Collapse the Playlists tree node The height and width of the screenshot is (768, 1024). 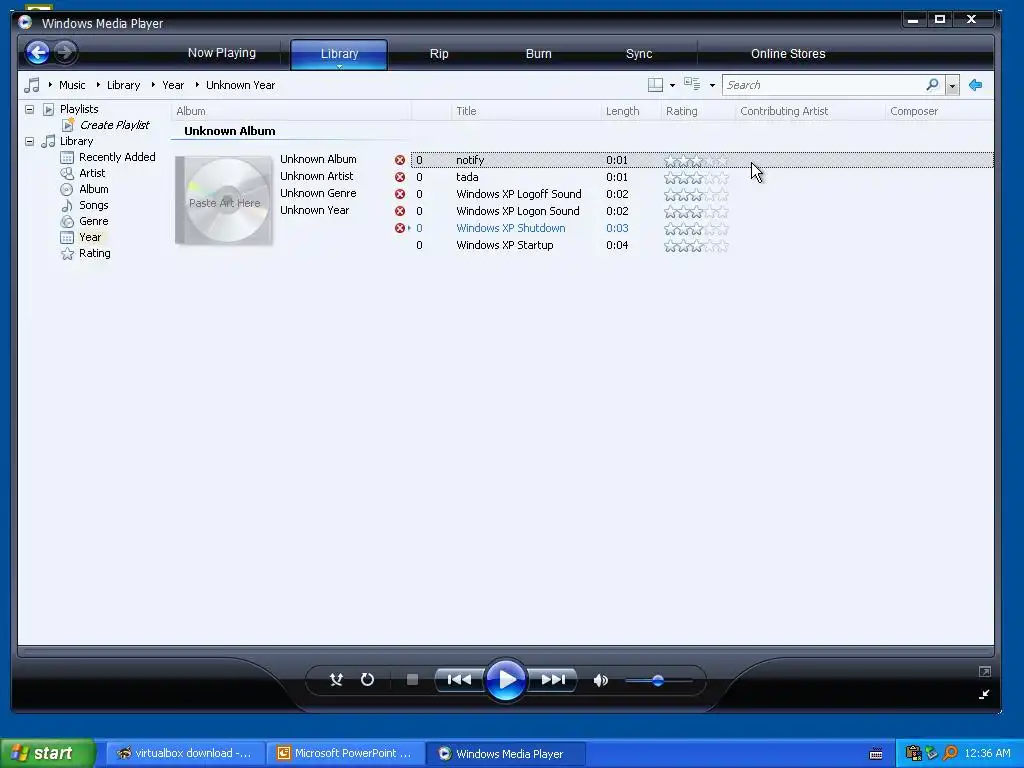[29, 109]
